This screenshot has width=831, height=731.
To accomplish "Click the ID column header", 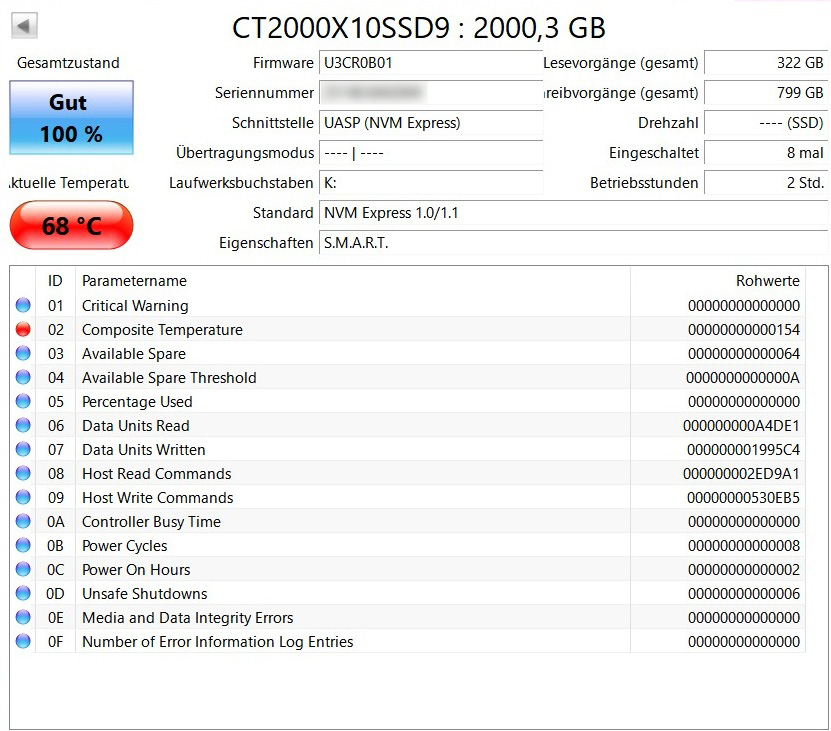I will coord(56,281).
